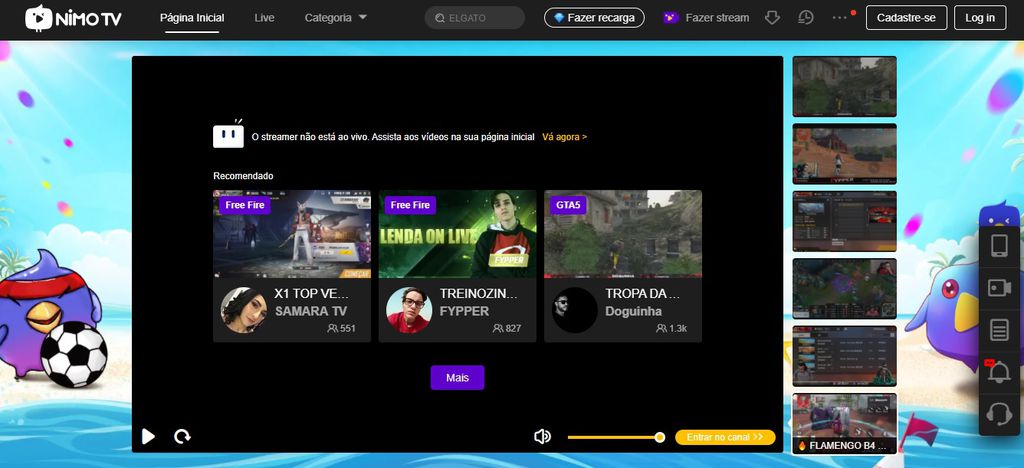Click Doguinha streamer avatar
Screen dimensions: 1024x468
coord(575,310)
